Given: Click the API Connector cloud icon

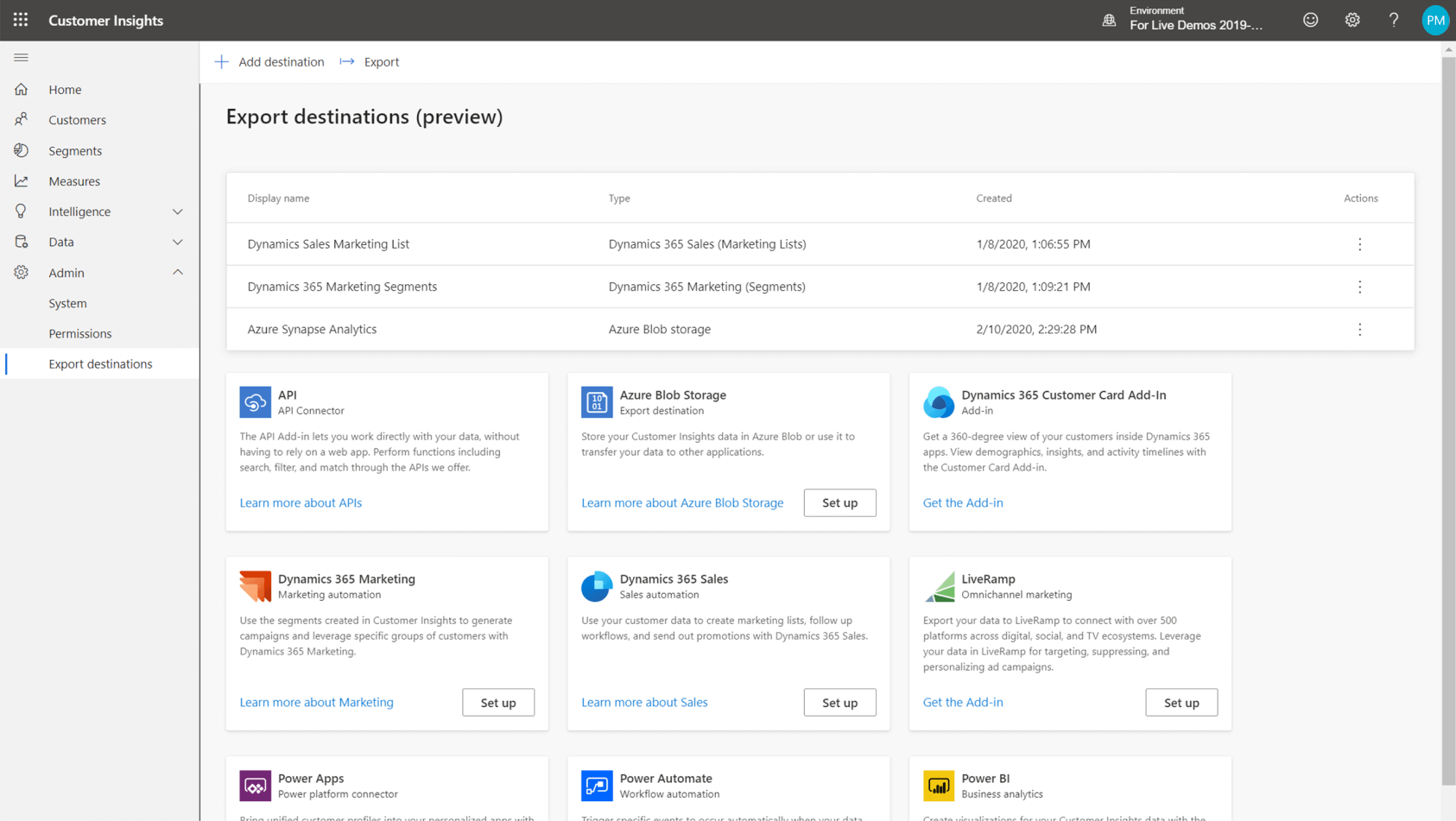Looking at the screenshot, I should 255,402.
